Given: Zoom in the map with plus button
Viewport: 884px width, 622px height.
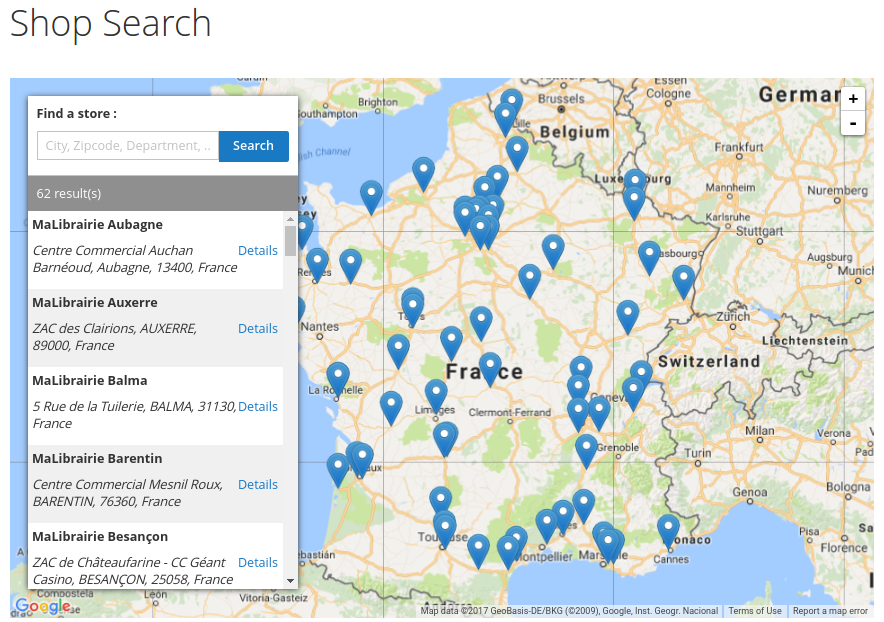Looking at the screenshot, I should coord(853,99).
